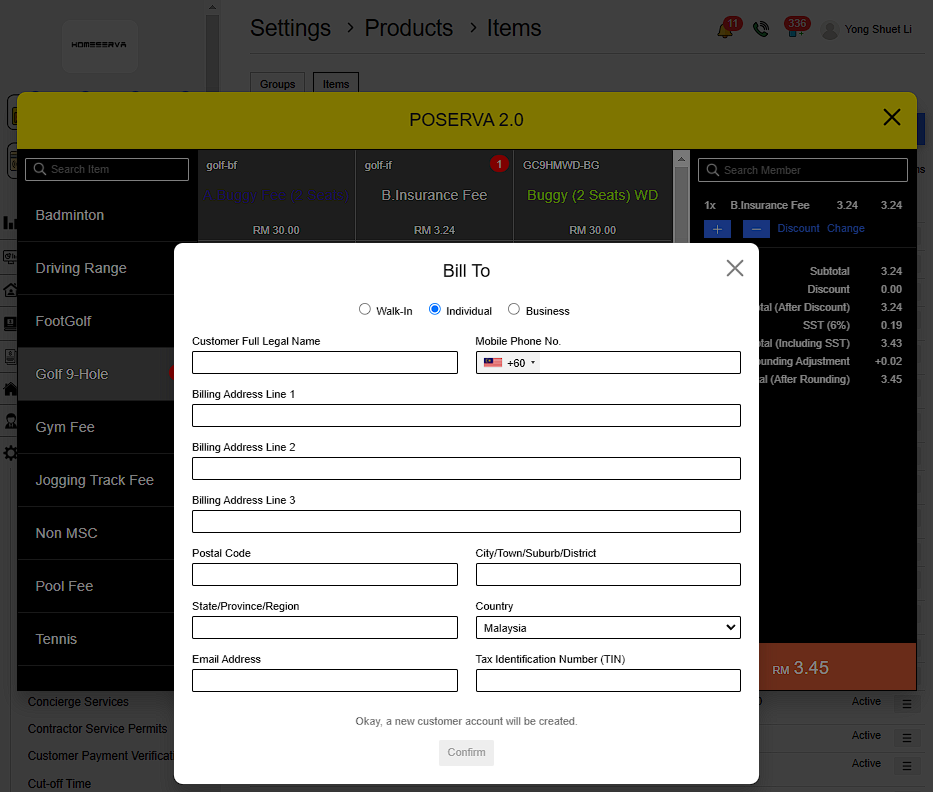This screenshot has width=933, height=792.
Task: Click the user profile avatar icon
Action: tap(830, 30)
